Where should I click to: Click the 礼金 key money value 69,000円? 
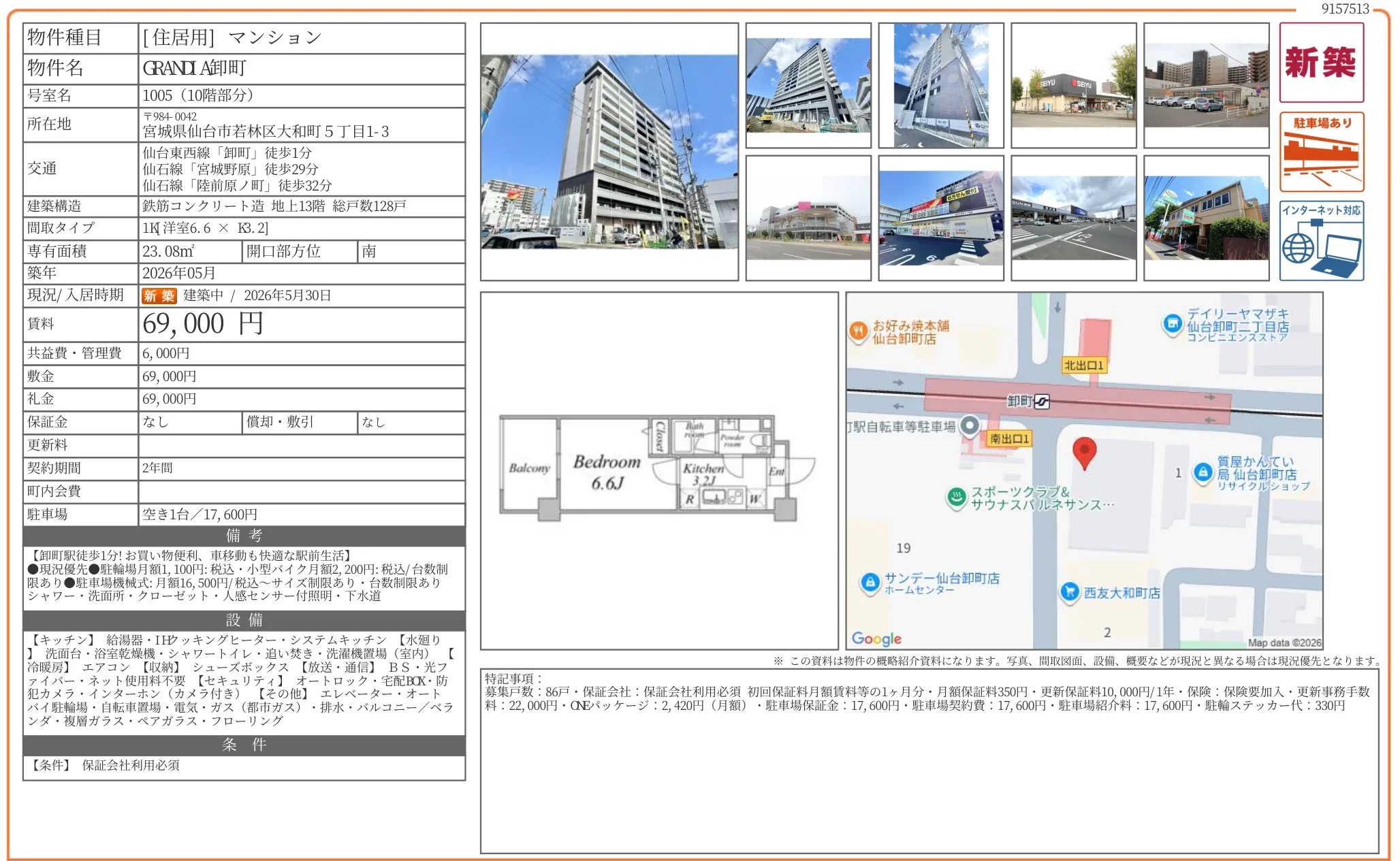169,399
